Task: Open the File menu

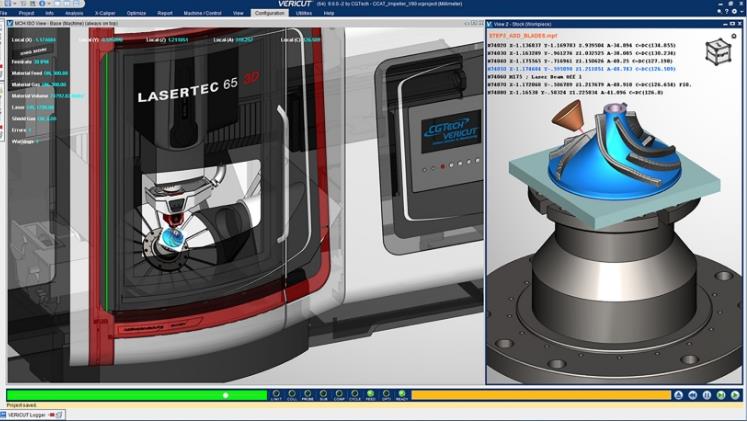Action: pos(4,13)
